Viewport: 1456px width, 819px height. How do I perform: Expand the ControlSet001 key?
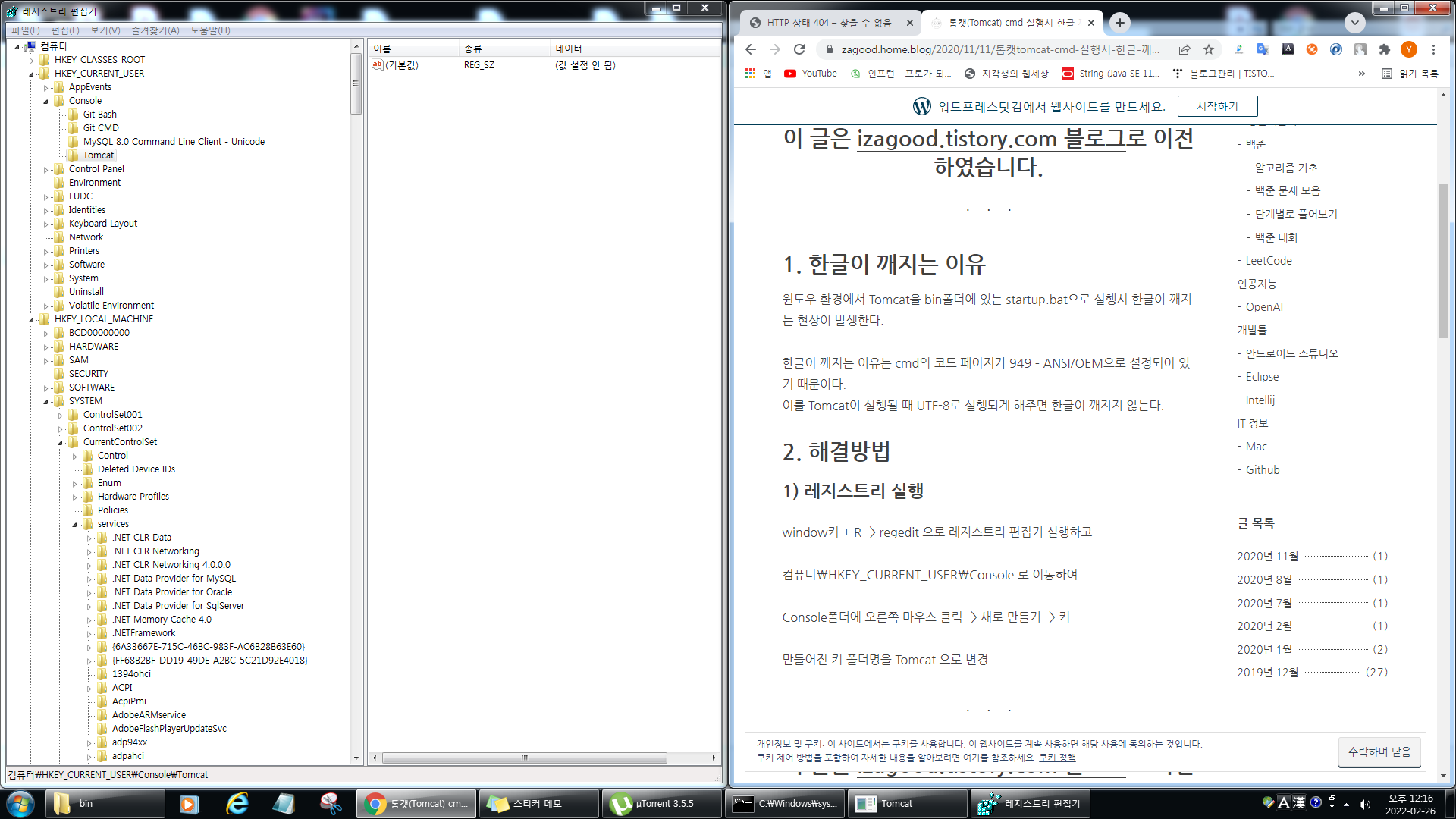pyautogui.click(x=60, y=416)
